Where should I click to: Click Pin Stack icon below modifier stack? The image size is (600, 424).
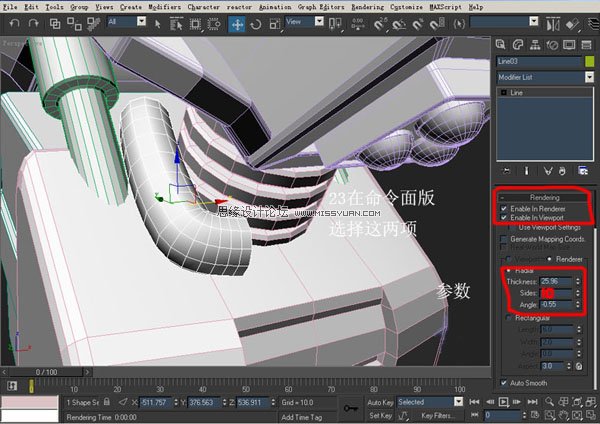[507, 171]
